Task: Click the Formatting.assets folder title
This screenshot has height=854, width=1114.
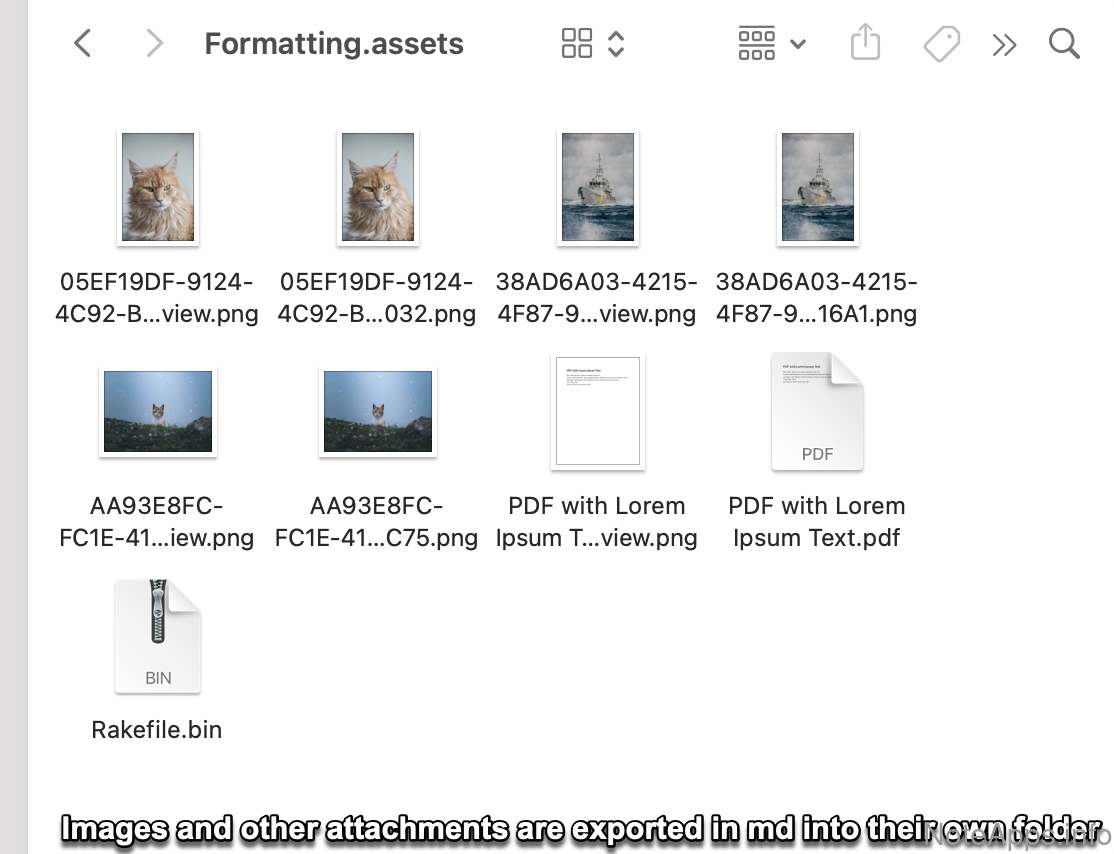Action: coord(334,44)
